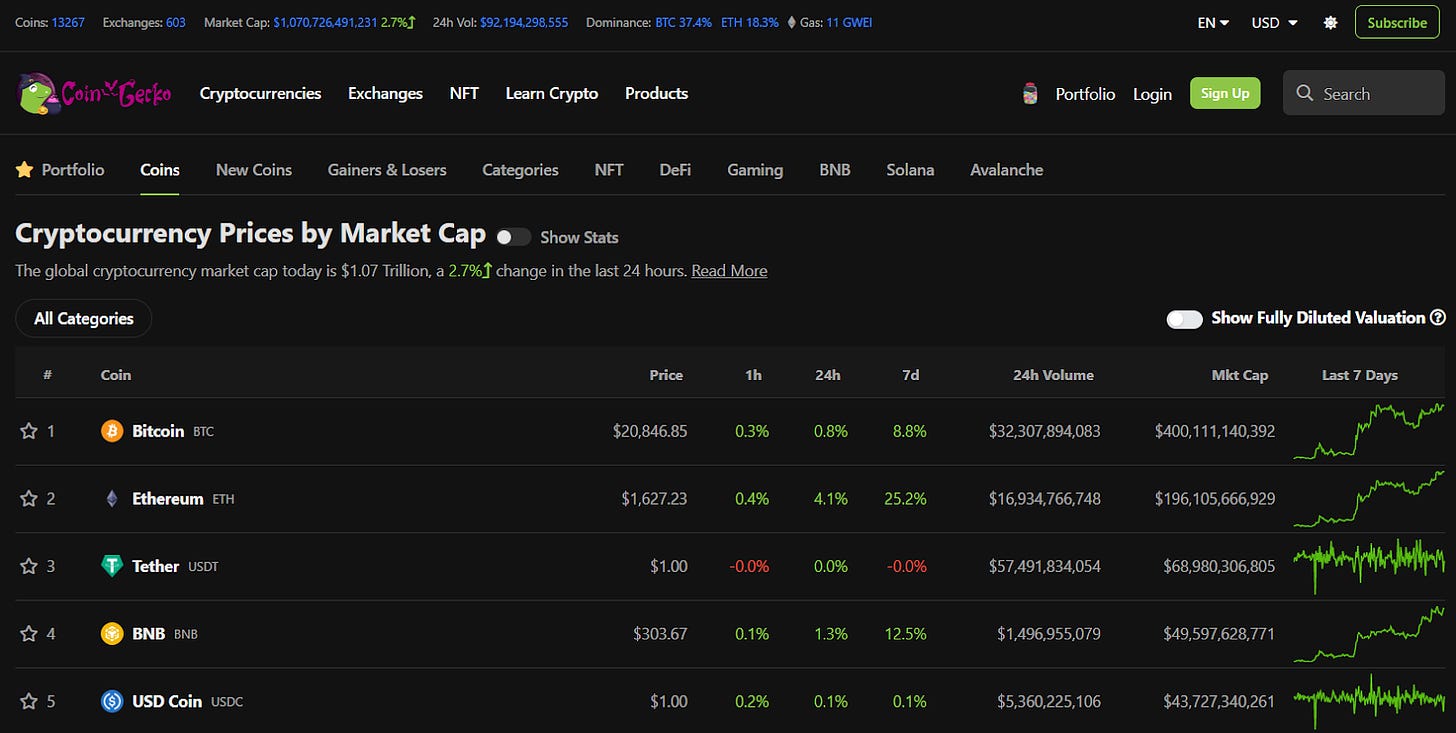
Task: Open the USD currency dropdown
Action: pos(1274,22)
